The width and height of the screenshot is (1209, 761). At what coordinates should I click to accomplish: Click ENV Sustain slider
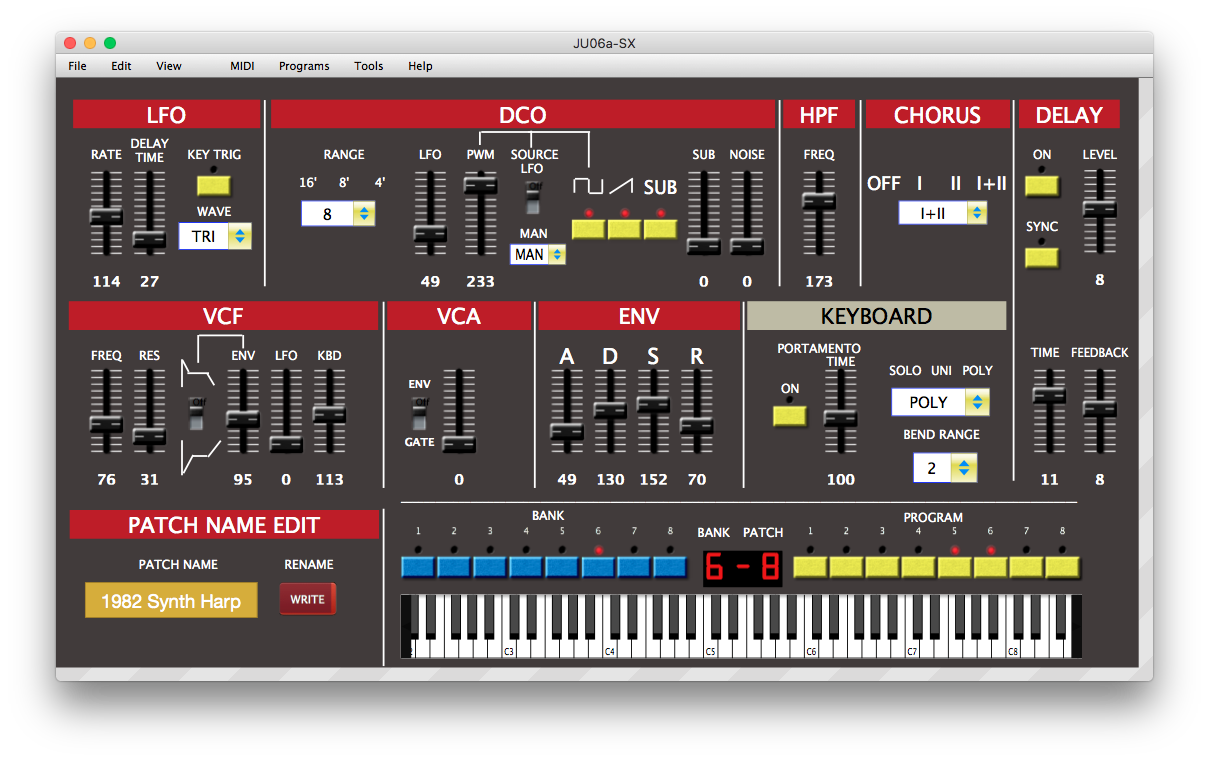tap(653, 411)
